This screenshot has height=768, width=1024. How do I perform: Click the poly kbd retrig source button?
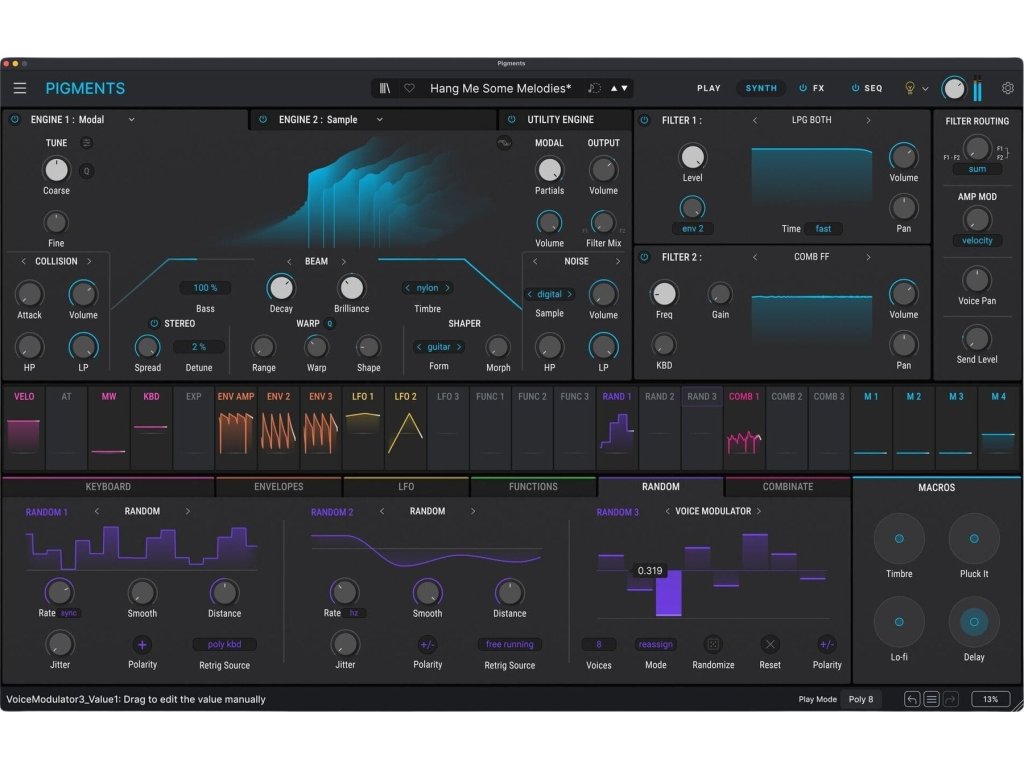[224, 645]
